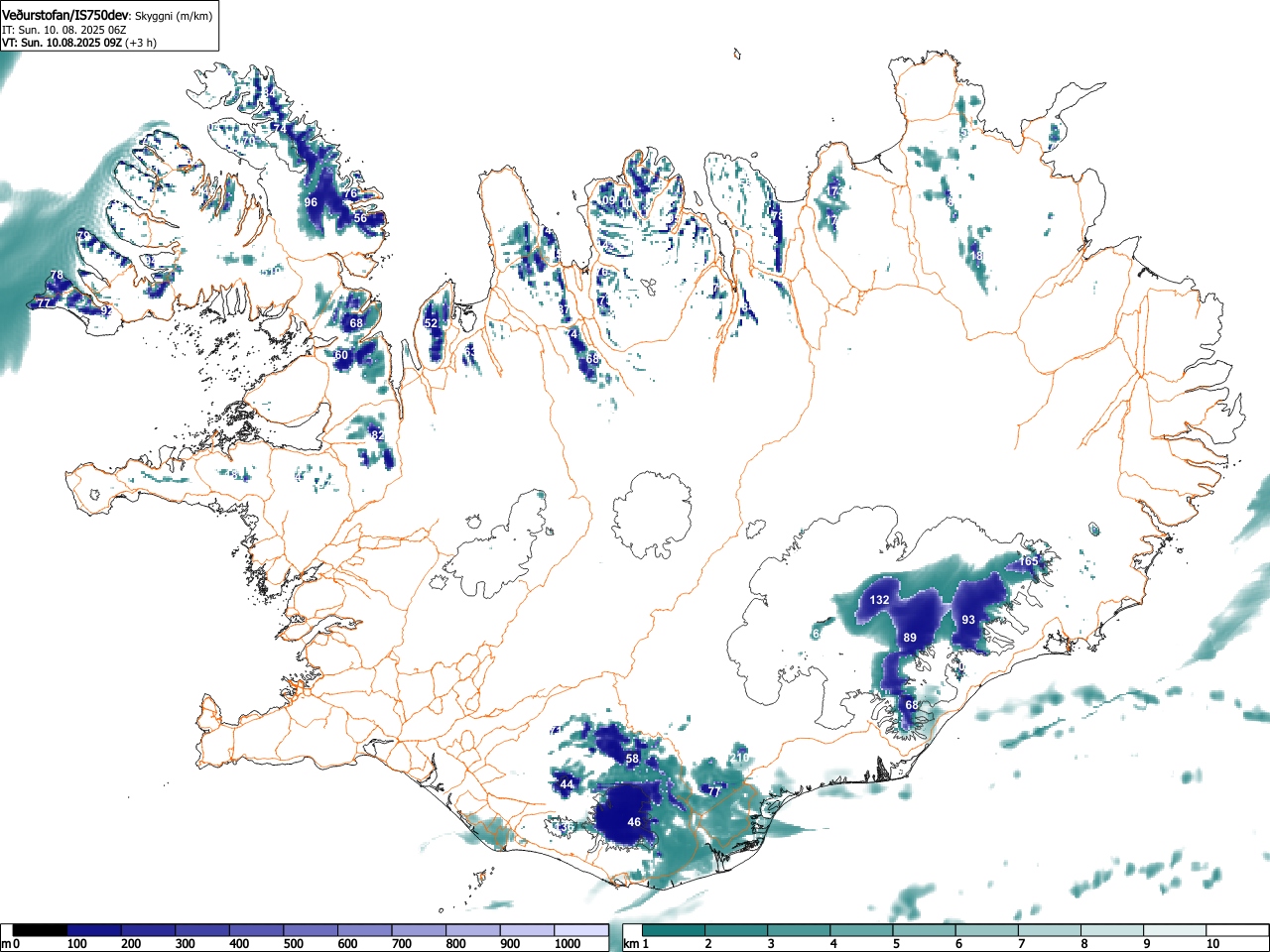Click the dark teal 1–2 km legend swatch

click(675, 930)
